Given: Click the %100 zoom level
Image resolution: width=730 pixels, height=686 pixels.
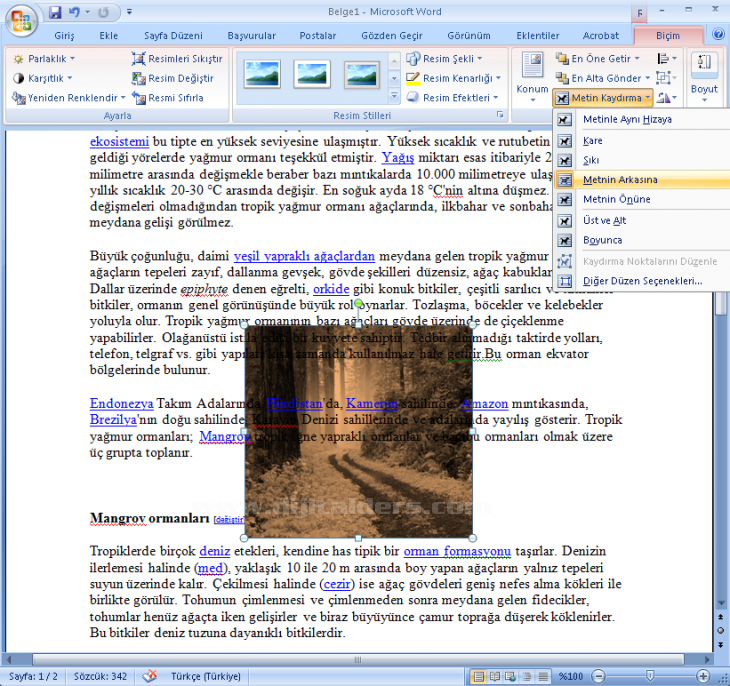Looking at the screenshot, I should 571,676.
